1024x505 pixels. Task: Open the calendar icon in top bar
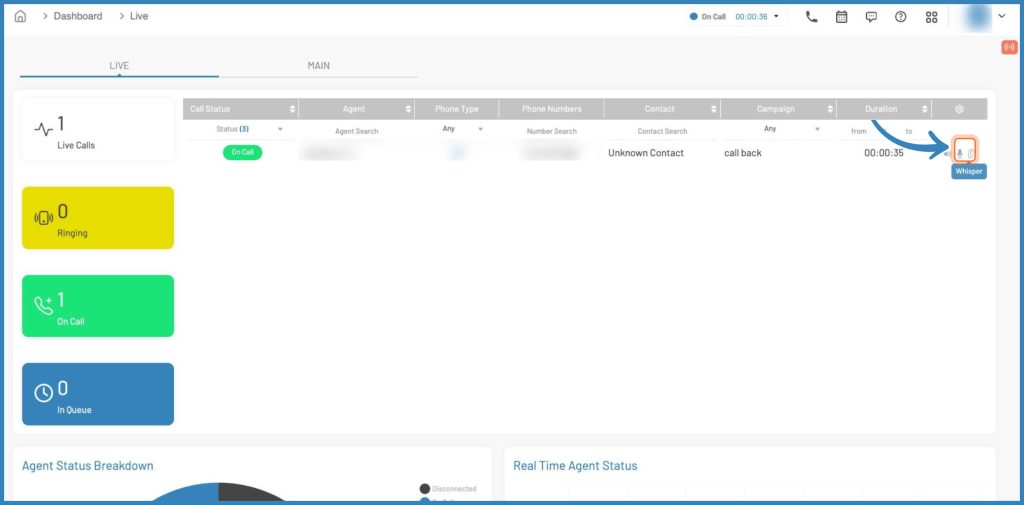pyautogui.click(x=841, y=17)
